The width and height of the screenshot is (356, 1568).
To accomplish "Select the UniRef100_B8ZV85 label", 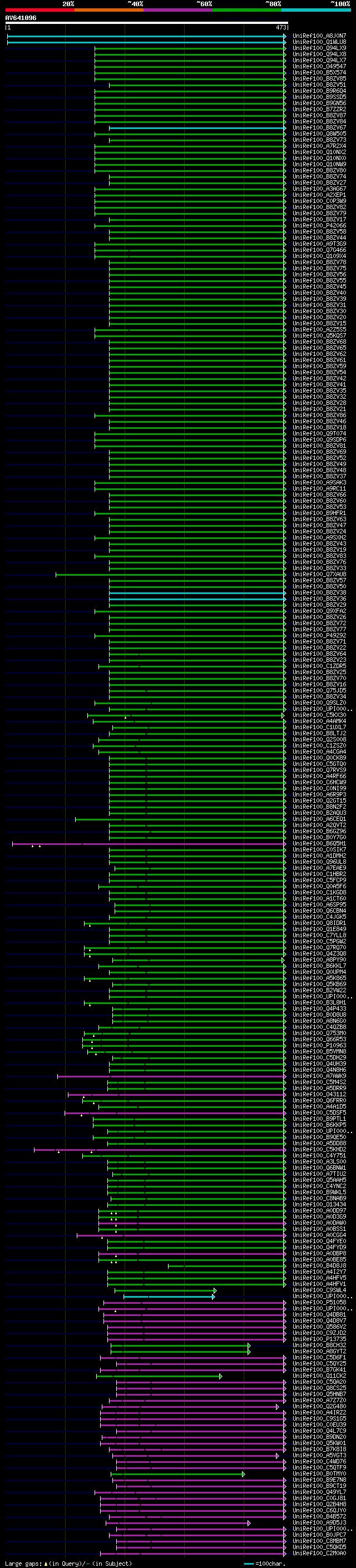I will click(x=319, y=78).
